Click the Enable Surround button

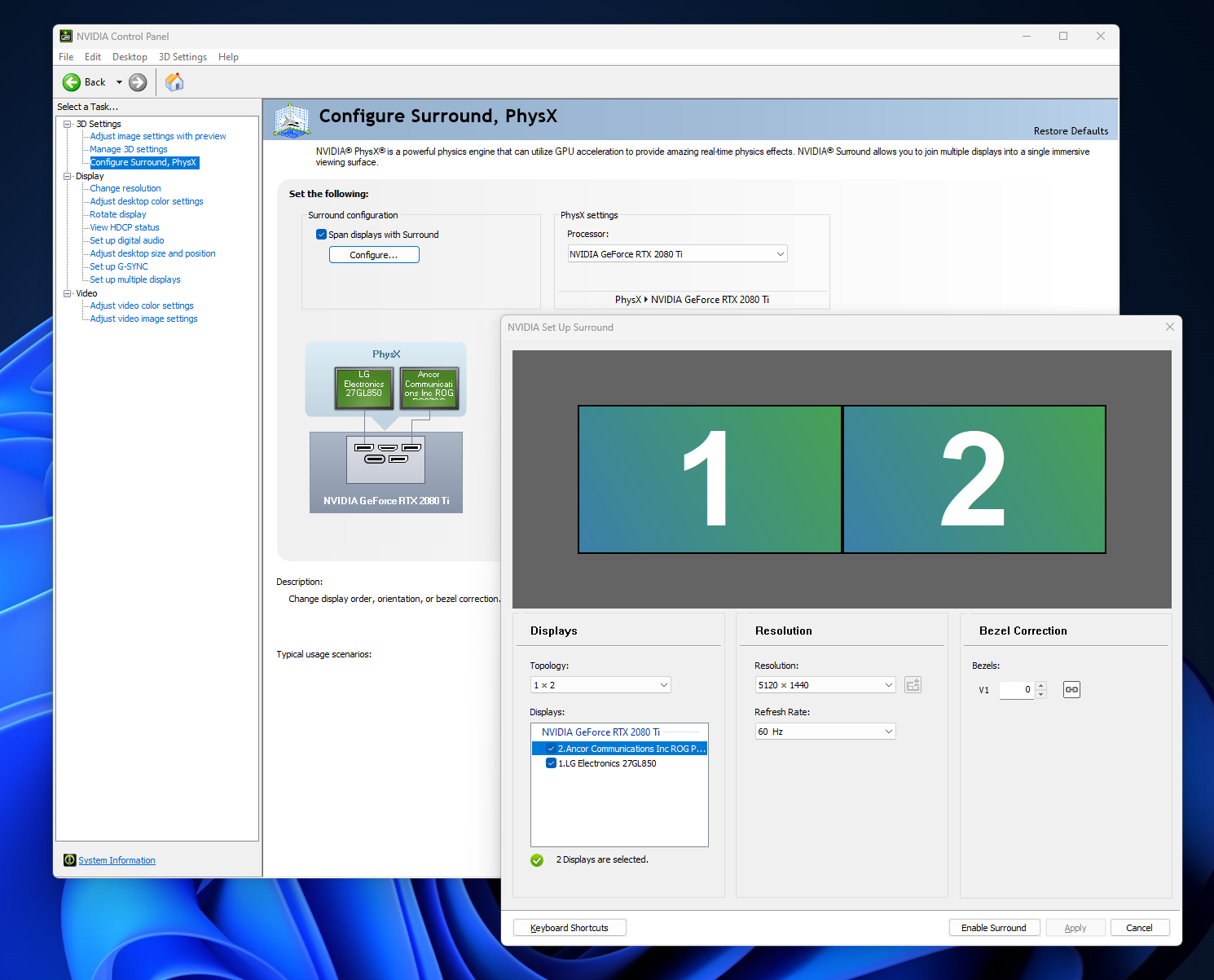(x=993, y=928)
